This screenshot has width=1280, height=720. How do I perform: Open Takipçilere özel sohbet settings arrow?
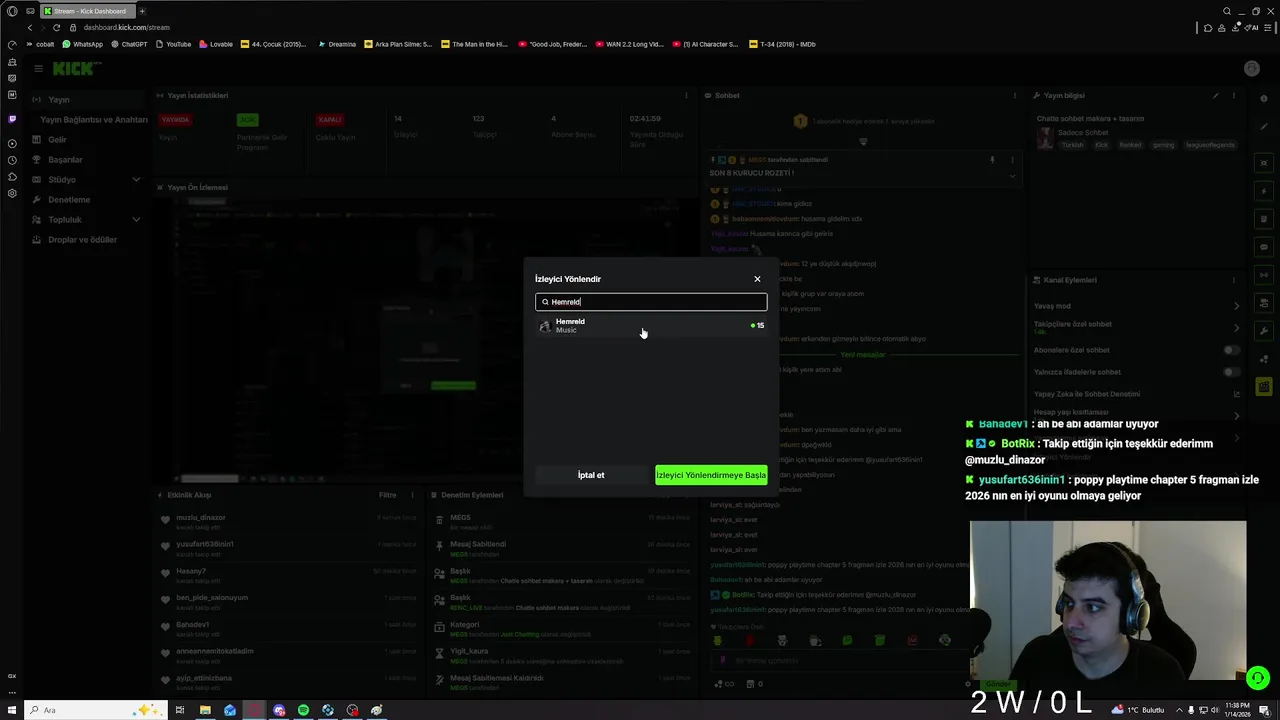pyautogui.click(x=1236, y=328)
